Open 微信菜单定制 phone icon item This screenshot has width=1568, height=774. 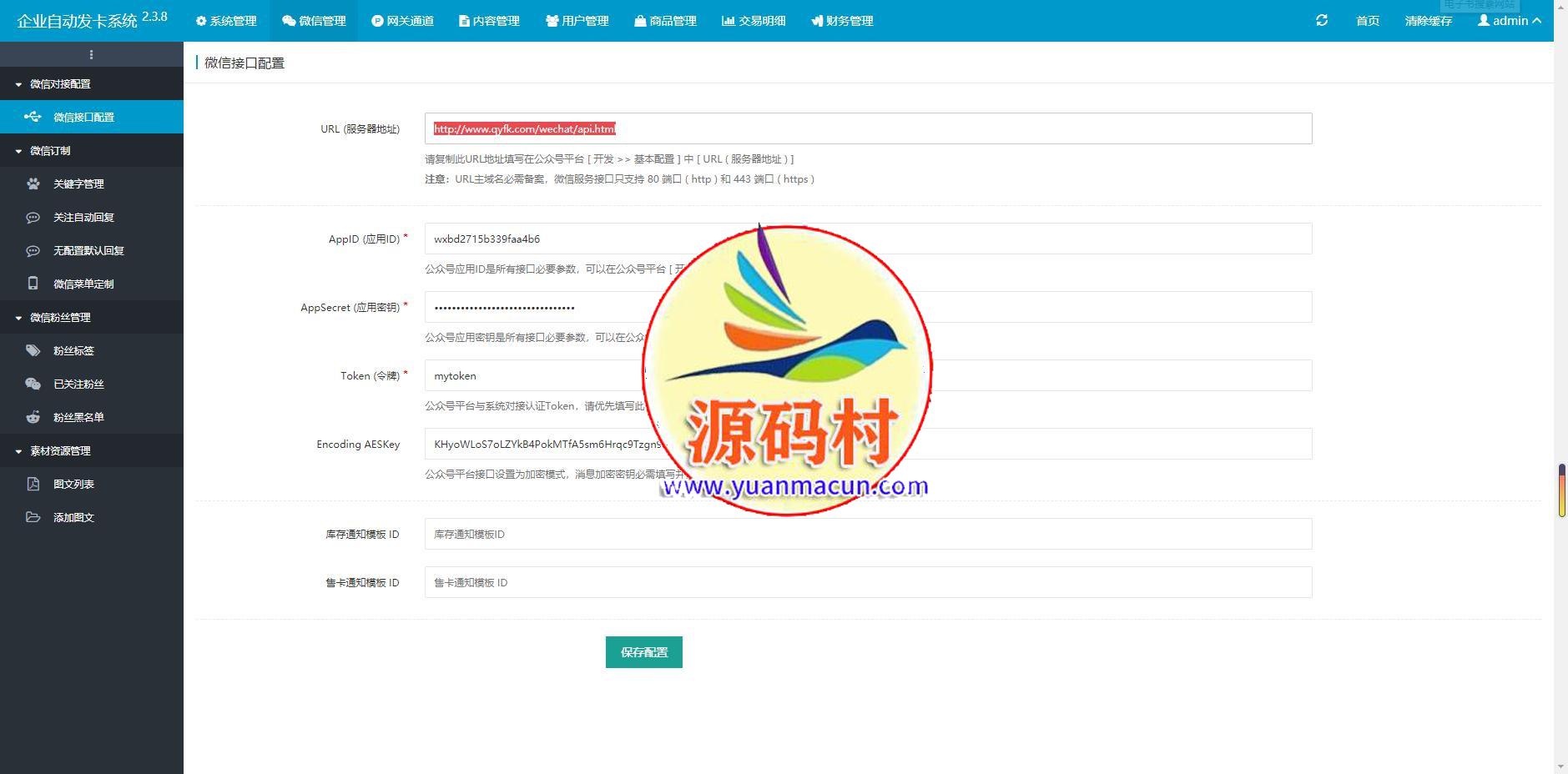pyautogui.click(x=83, y=284)
